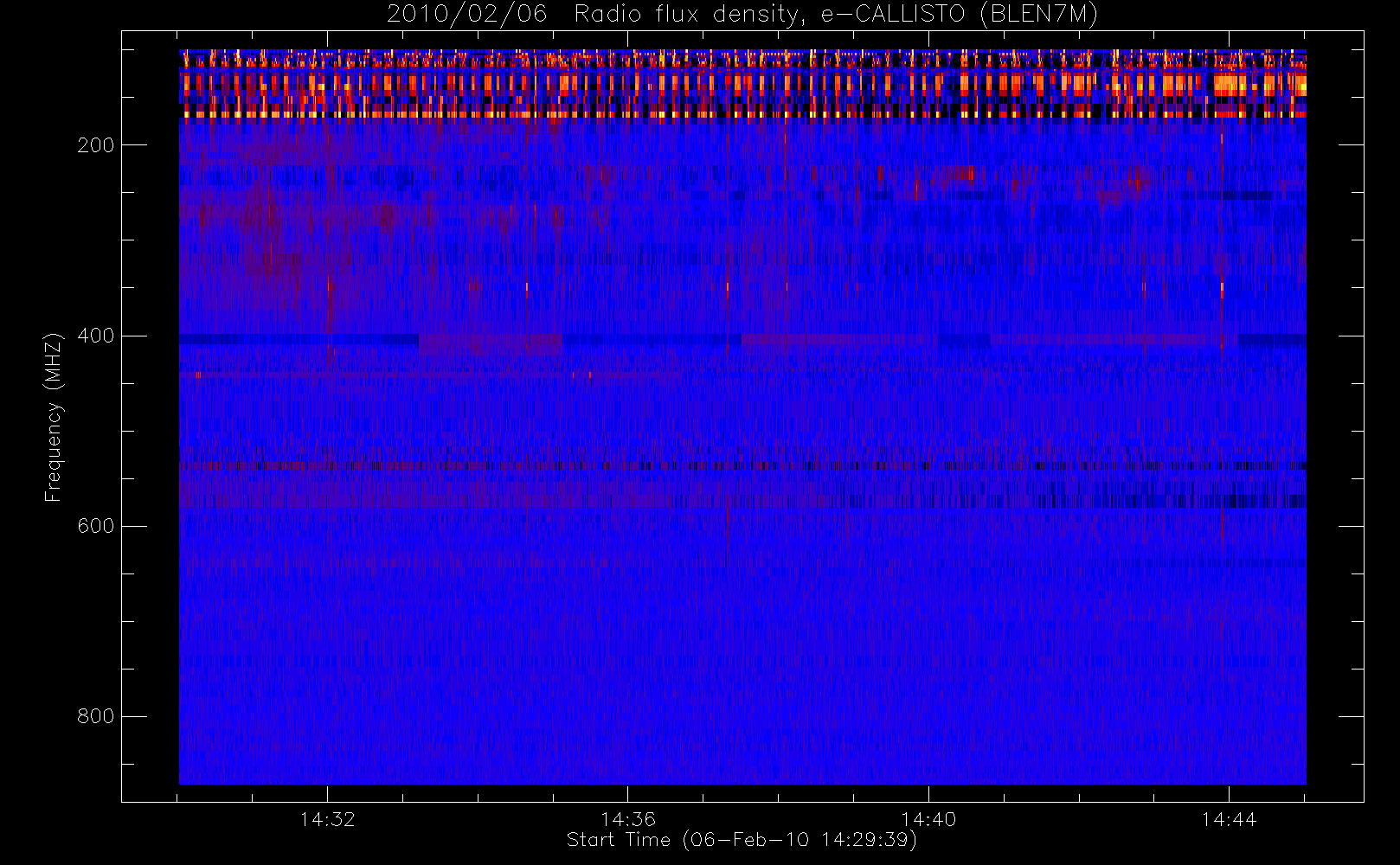Select the 400 frequency tick label

point(96,336)
